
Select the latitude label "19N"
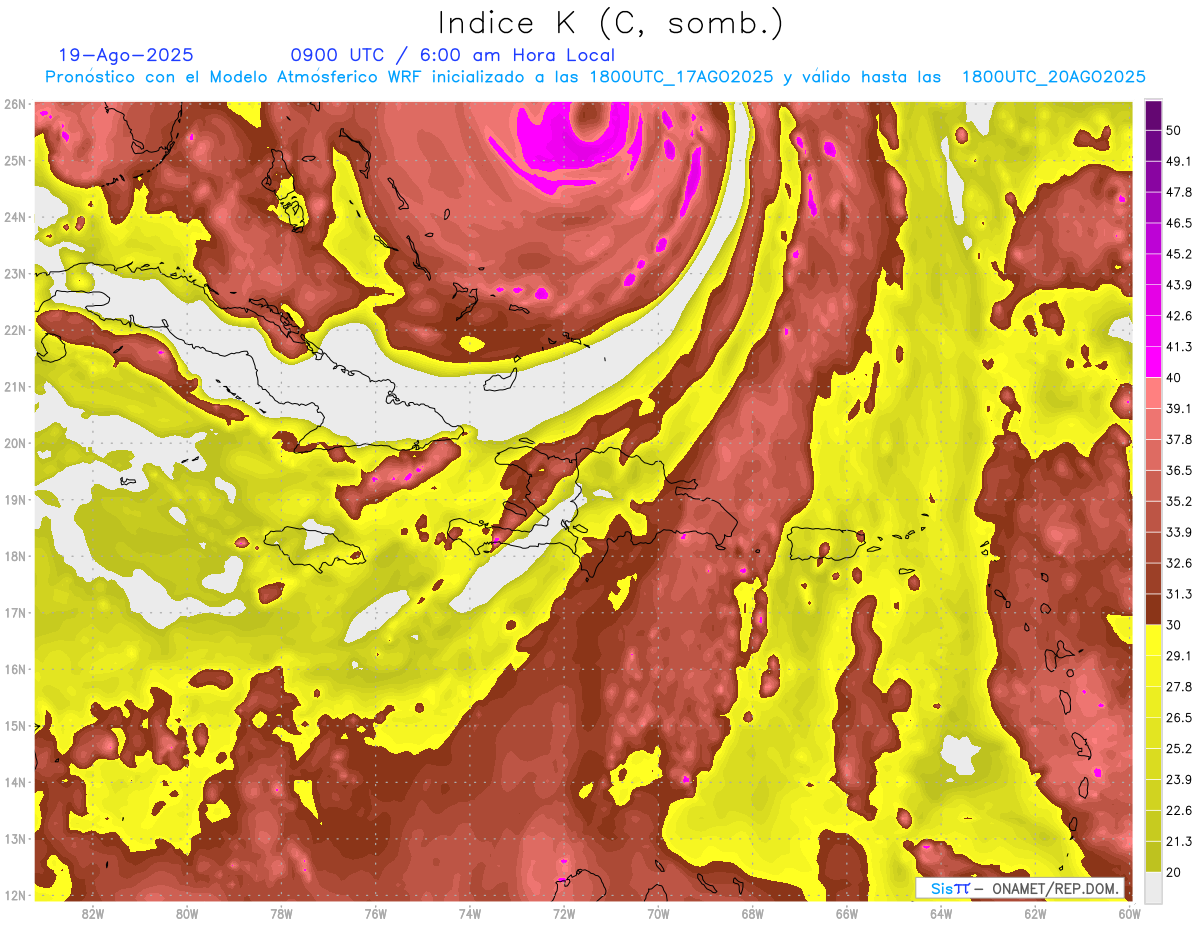[14, 500]
